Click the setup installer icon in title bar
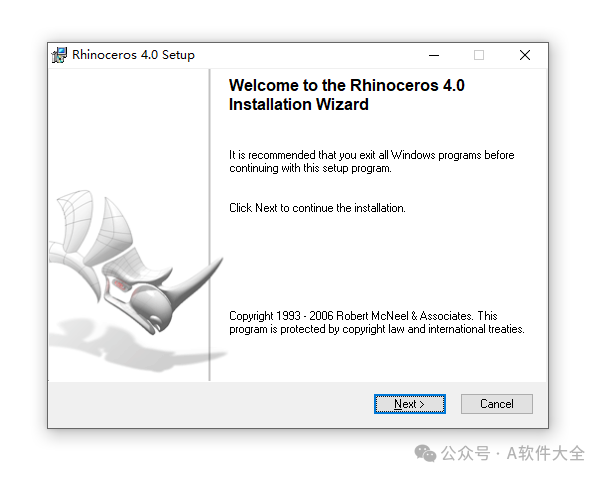This screenshot has height=477, width=604. (x=59, y=55)
